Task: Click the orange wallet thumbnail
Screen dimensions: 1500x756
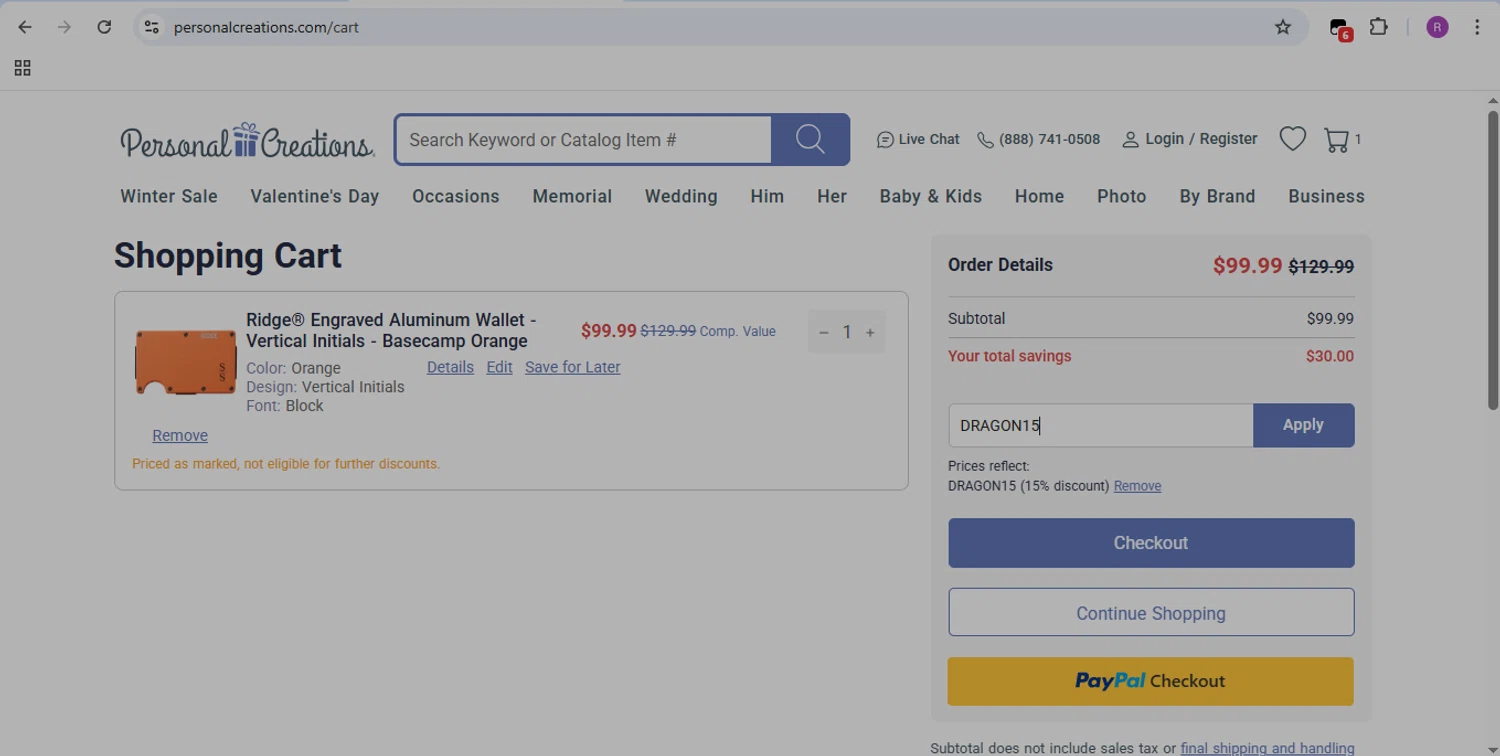Action: click(185, 362)
